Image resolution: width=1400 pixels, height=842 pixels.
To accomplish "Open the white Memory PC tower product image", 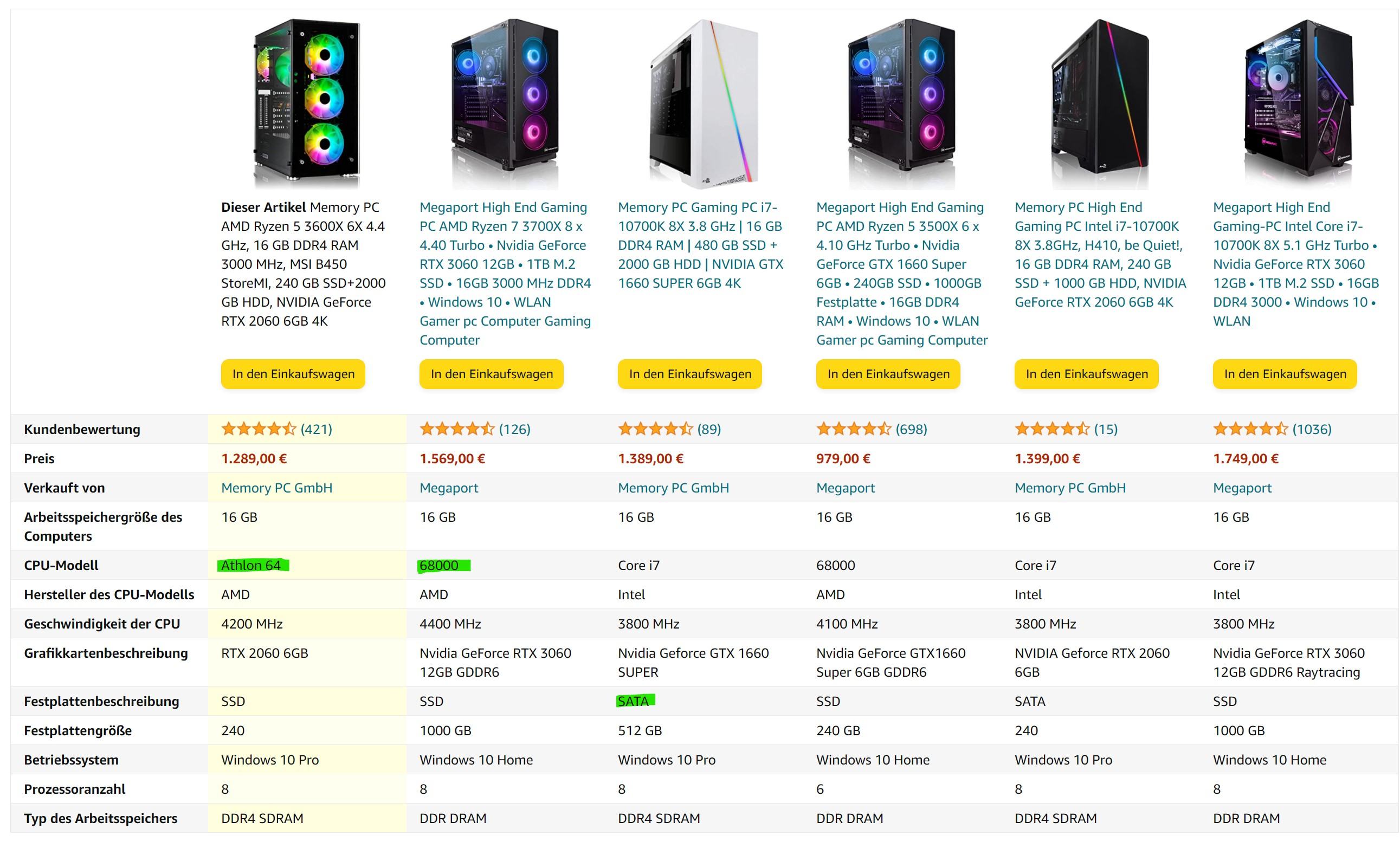I will (x=704, y=103).
